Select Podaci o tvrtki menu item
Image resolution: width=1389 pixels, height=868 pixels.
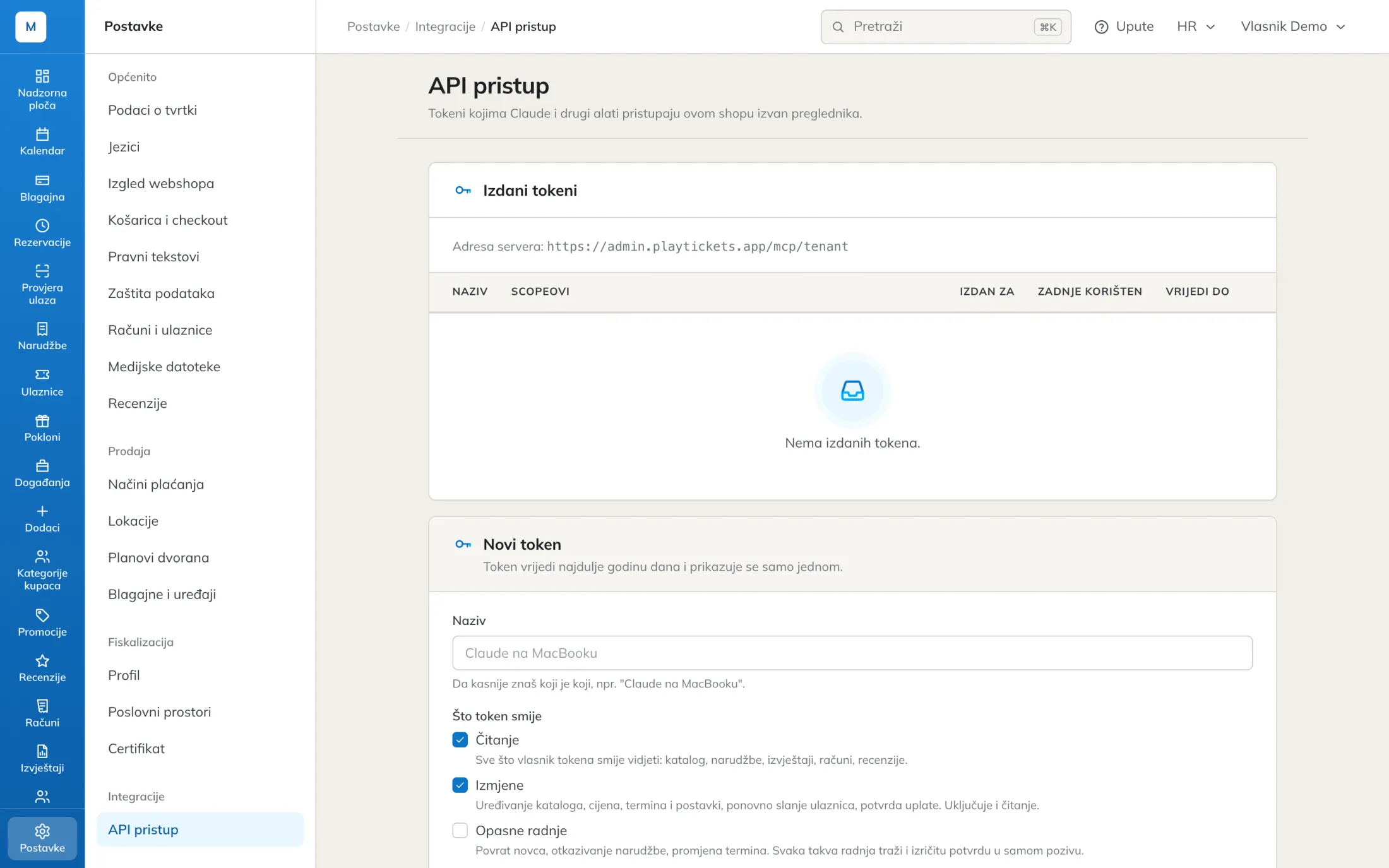click(152, 110)
